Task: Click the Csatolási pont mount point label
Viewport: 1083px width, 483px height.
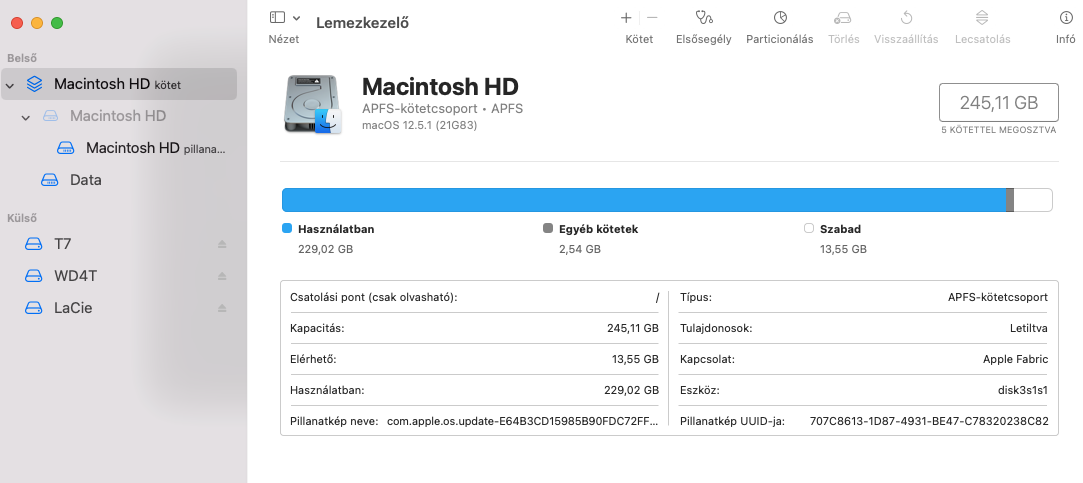Action: (374, 297)
